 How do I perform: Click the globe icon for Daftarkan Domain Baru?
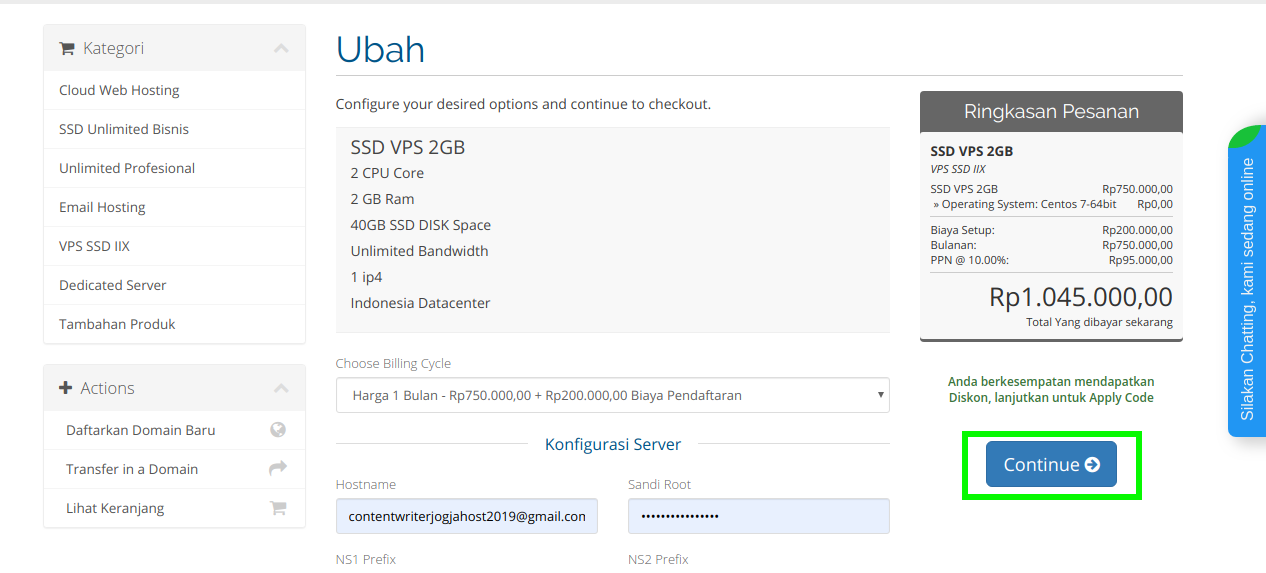[278, 430]
